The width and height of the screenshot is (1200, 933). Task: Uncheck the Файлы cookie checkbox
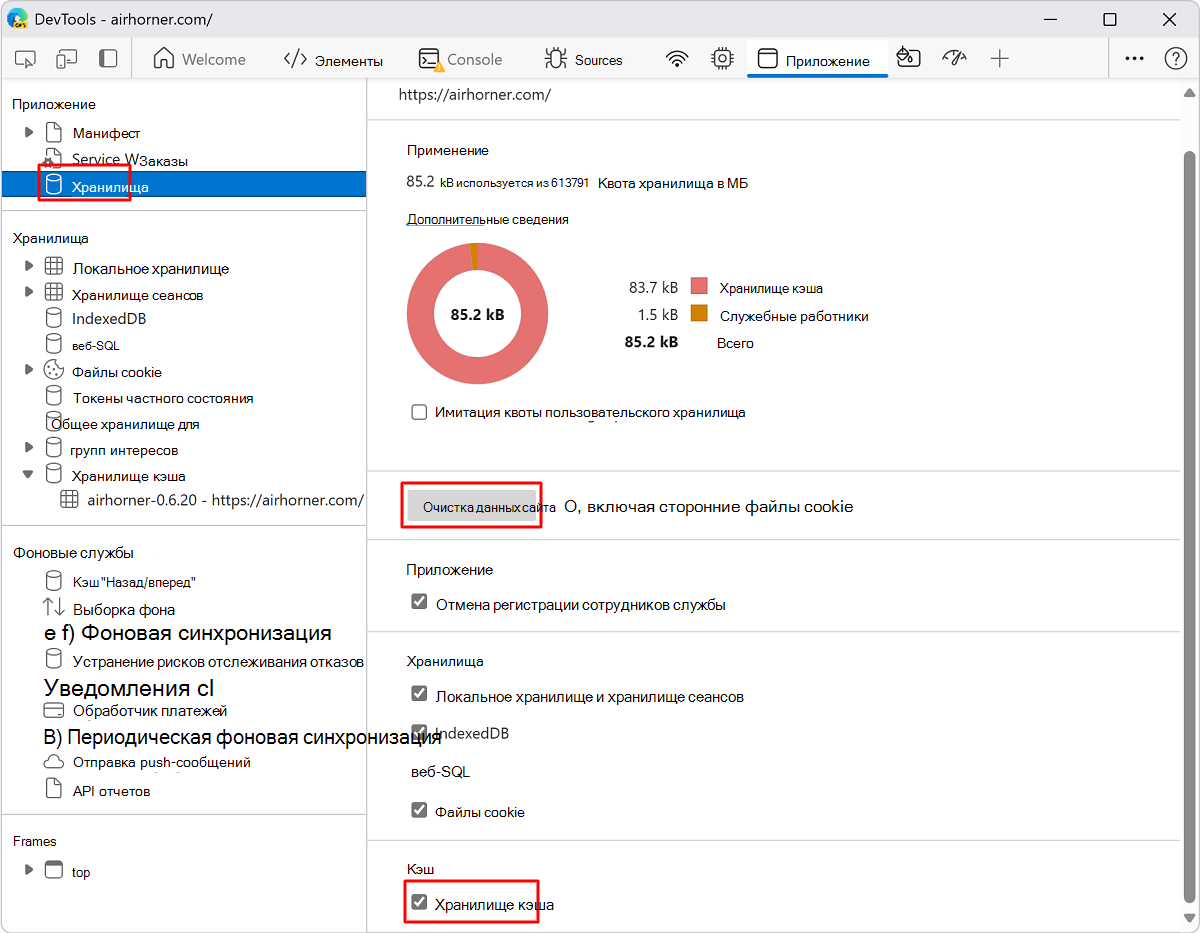420,811
